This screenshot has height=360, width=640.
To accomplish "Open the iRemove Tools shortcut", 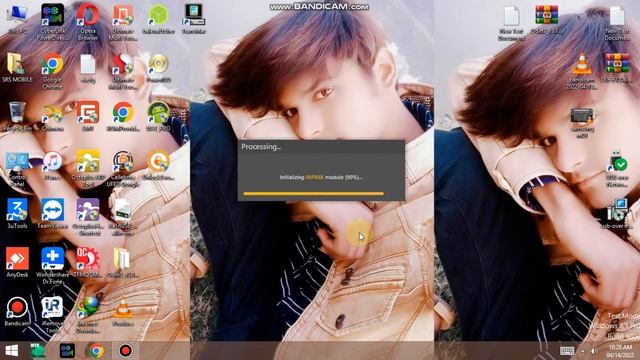I will coord(52,314).
